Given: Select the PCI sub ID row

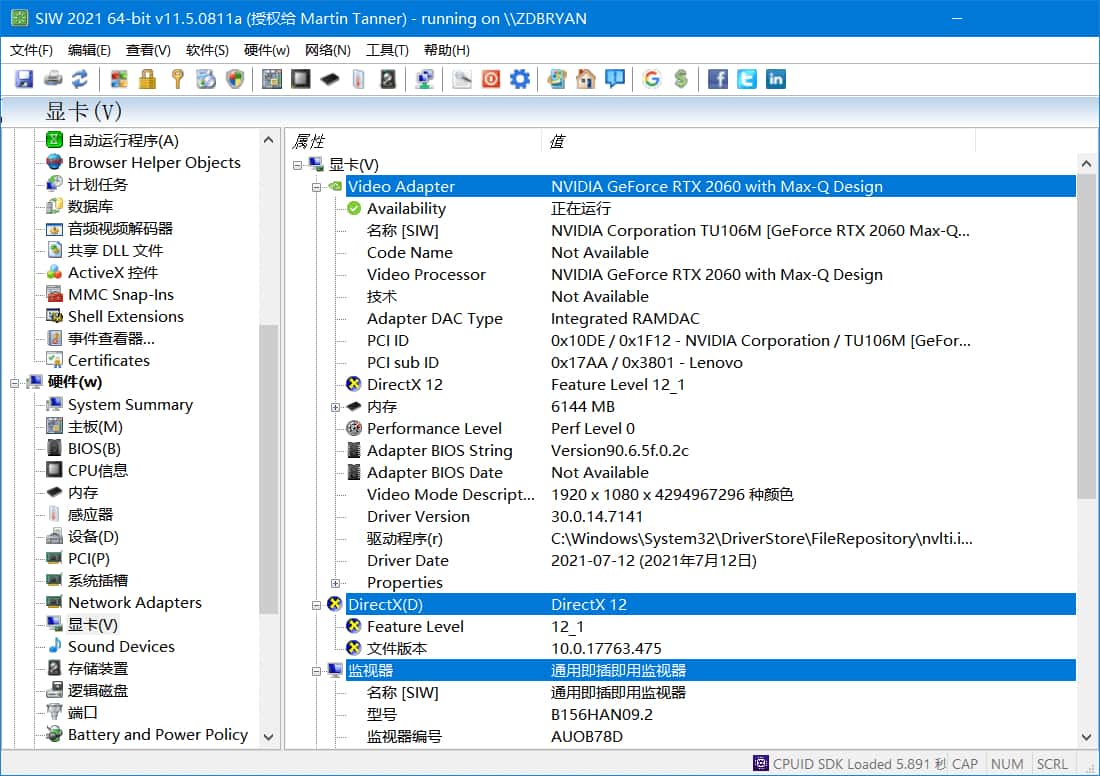Looking at the screenshot, I should (710, 363).
